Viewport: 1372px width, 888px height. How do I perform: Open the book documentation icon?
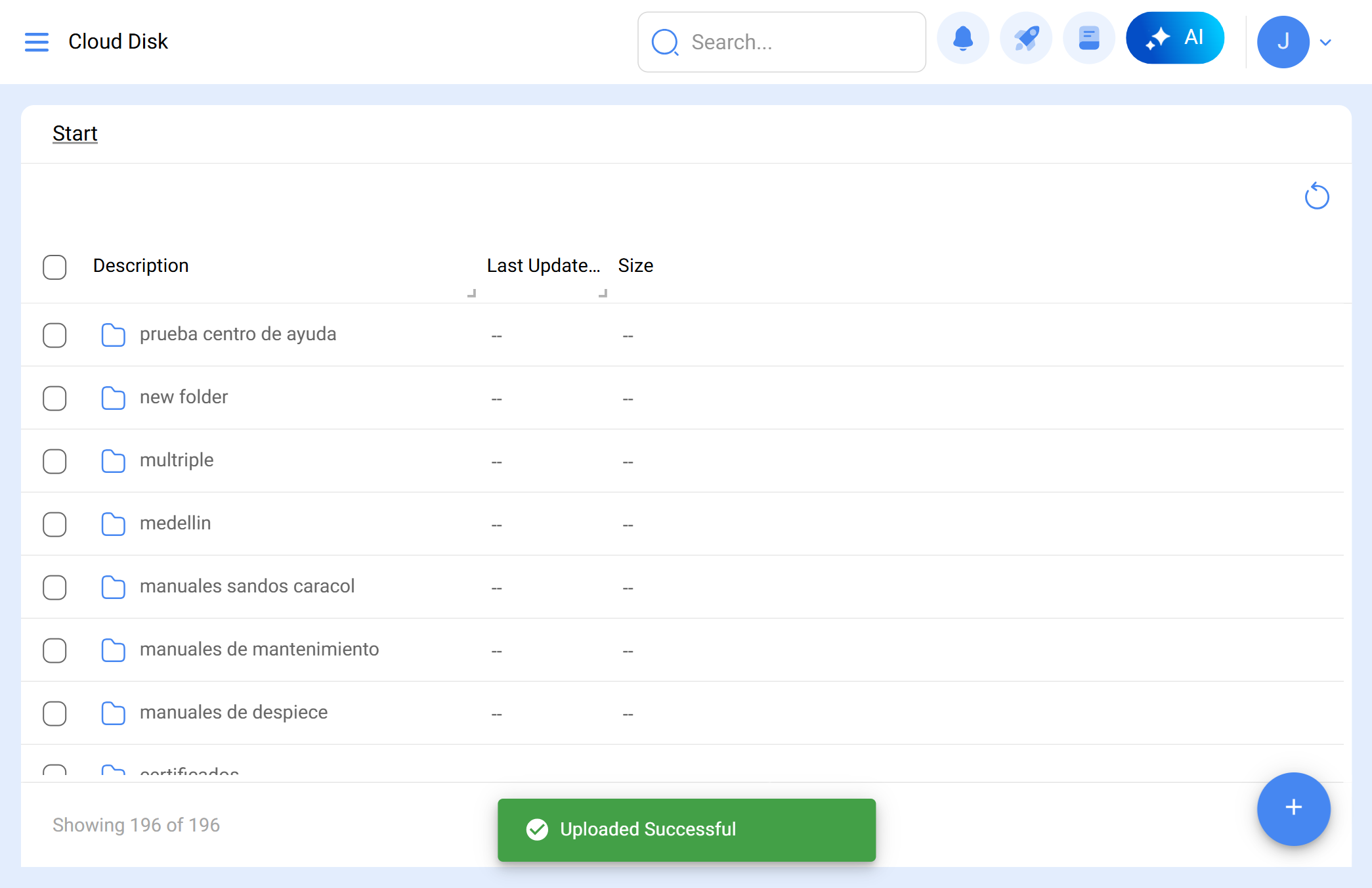[x=1088, y=39]
